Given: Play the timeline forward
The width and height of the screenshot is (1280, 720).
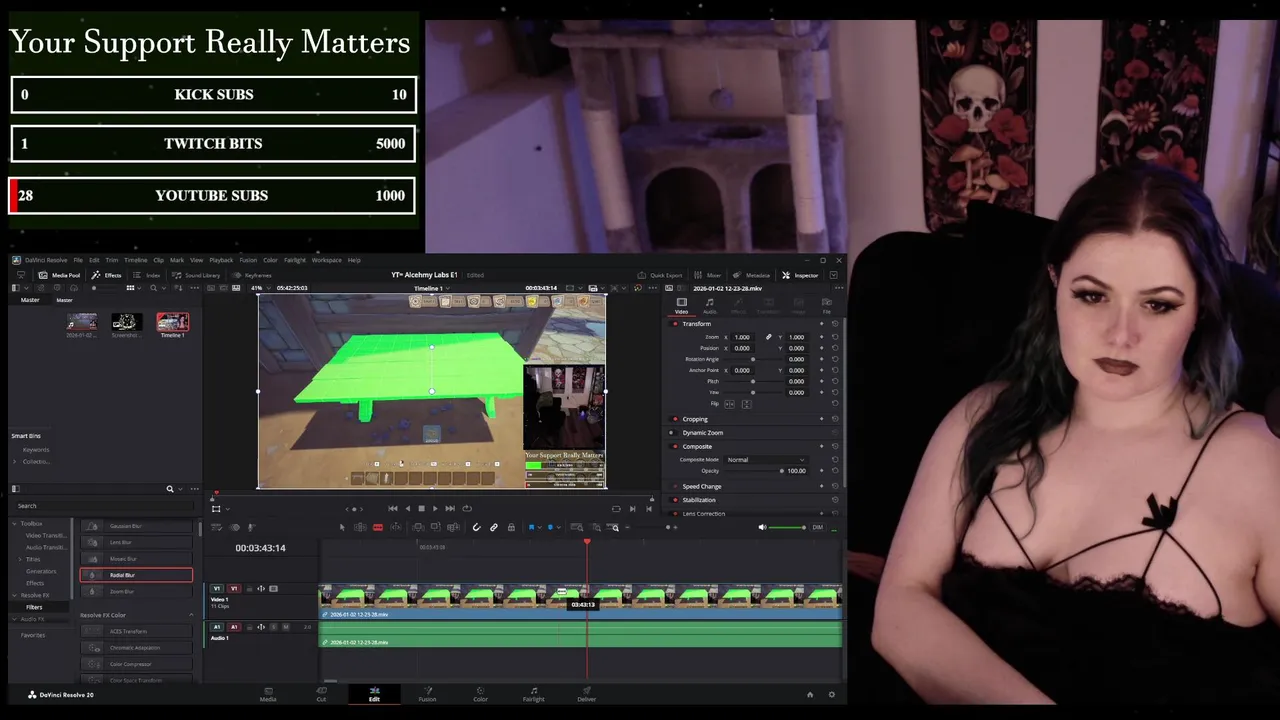Looking at the screenshot, I should [435, 508].
